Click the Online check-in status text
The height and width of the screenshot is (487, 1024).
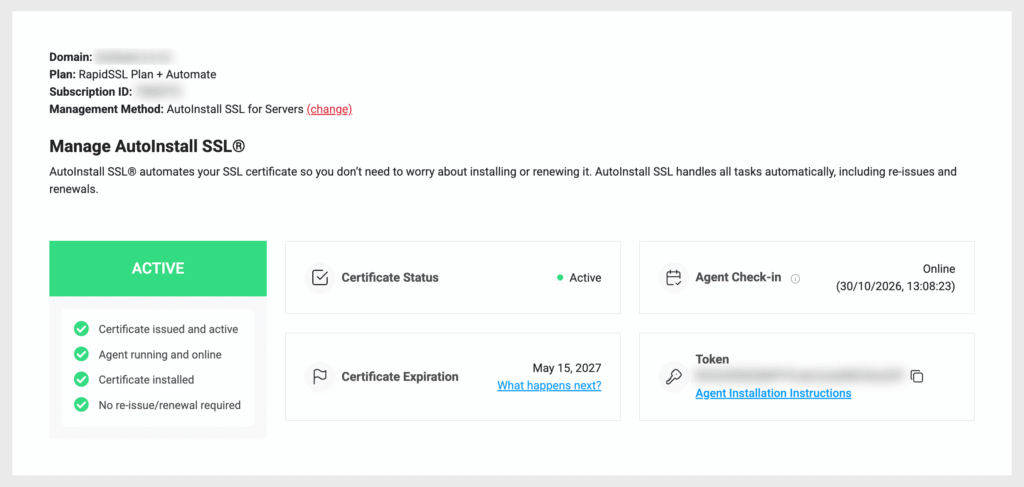(x=939, y=268)
